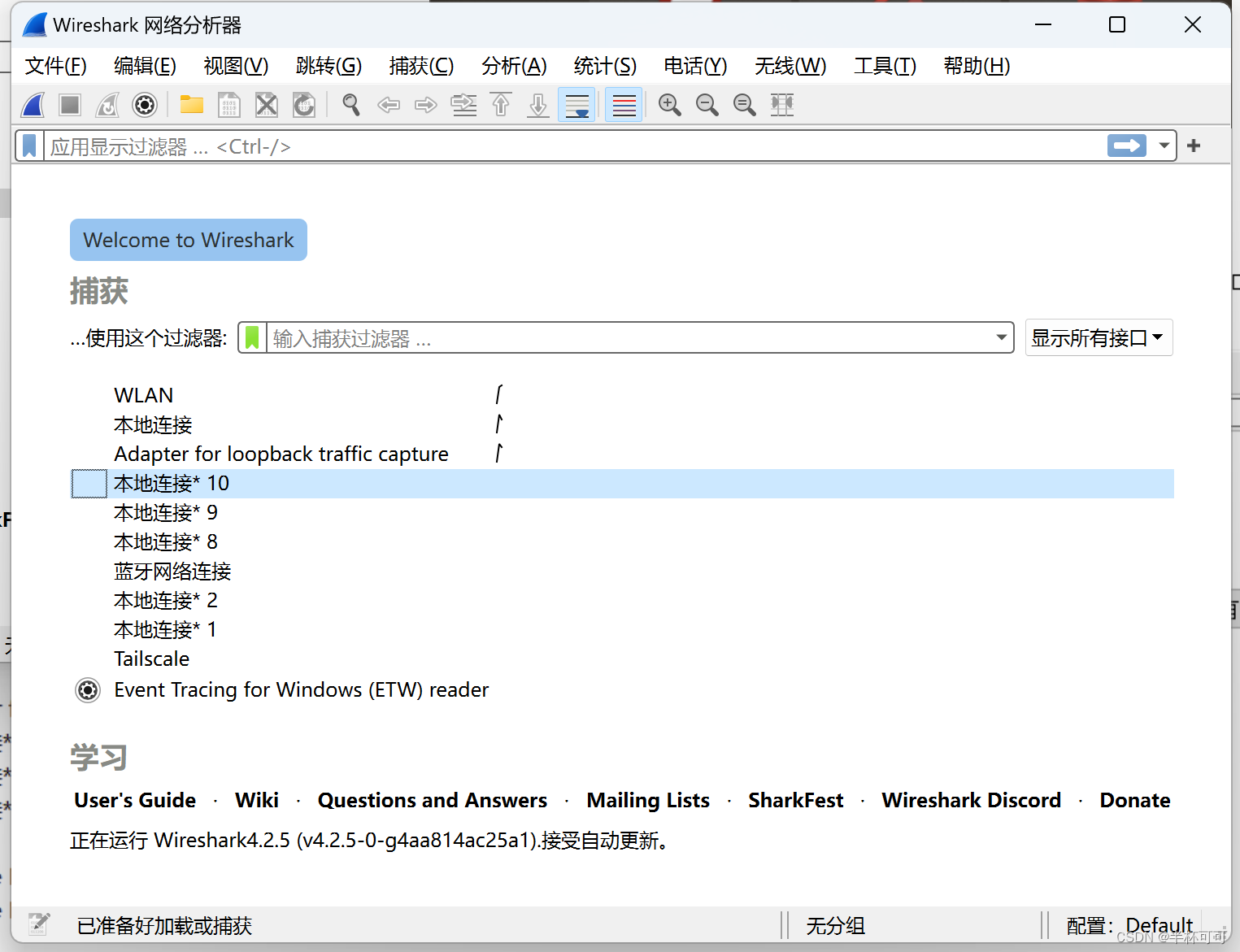Image resolution: width=1240 pixels, height=952 pixels.
Task: Click the green capture filter bookmark
Action: click(x=253, y=337)
